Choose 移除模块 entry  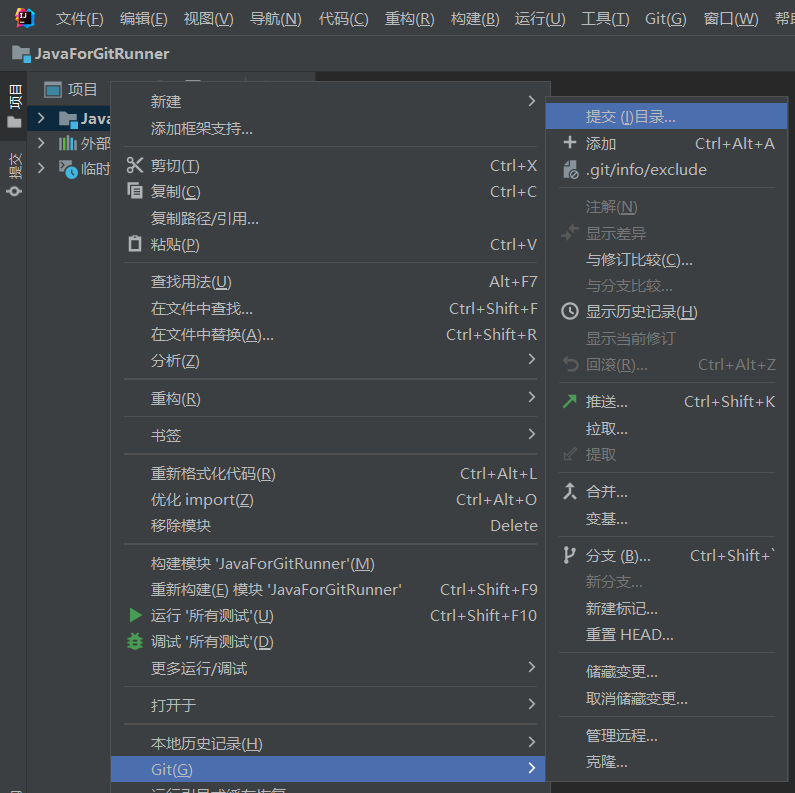point(330,525)
